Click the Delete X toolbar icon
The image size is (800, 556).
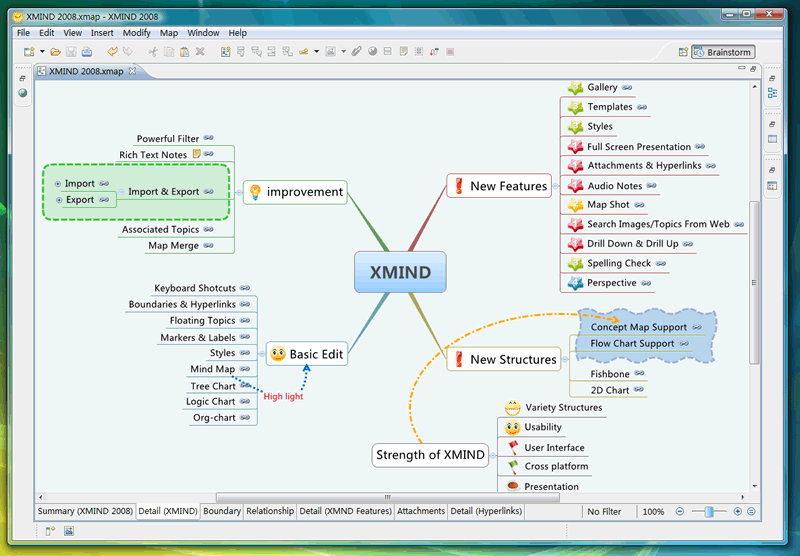click(200, 52)
